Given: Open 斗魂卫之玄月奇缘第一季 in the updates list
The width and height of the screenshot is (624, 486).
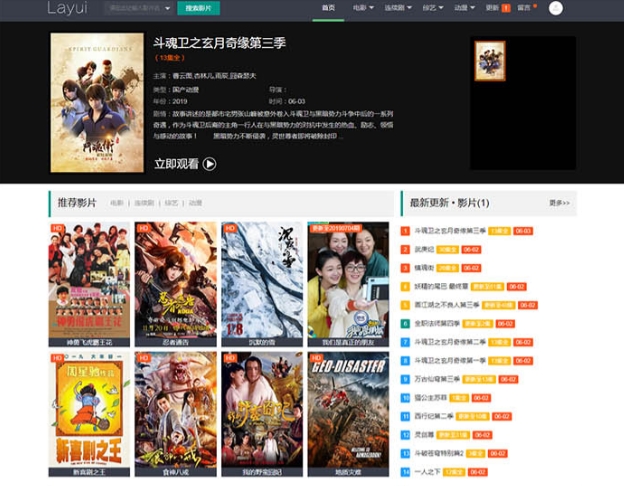Looking at the screenshot, I should 450,361.
